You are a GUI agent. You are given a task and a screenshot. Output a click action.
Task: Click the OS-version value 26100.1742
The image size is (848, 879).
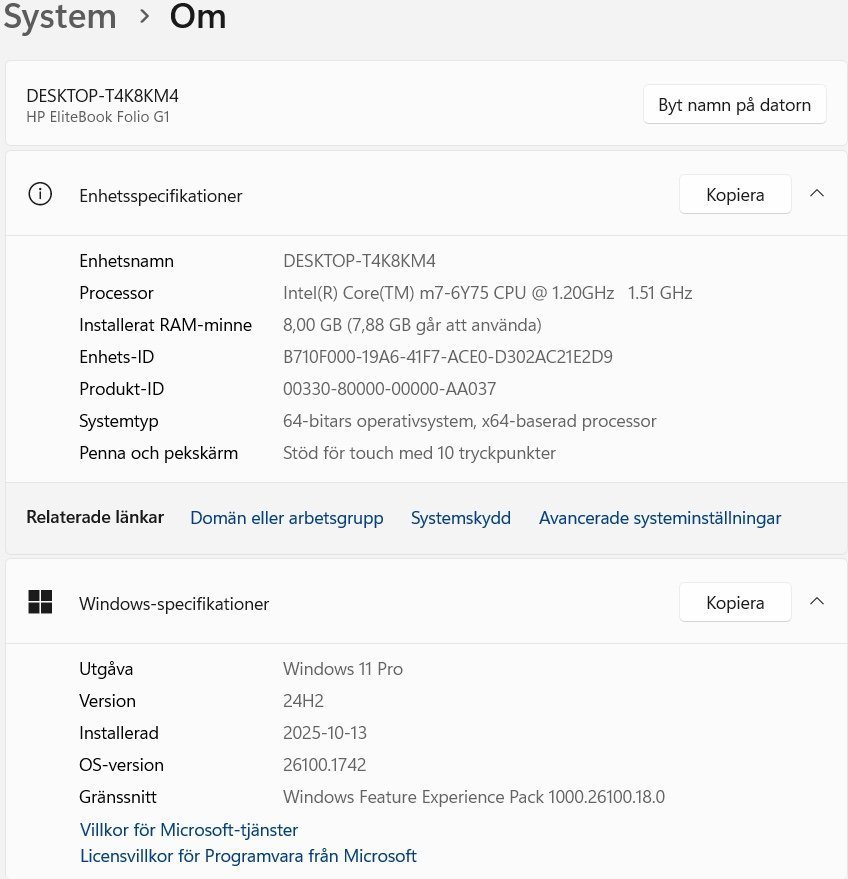tap(325, 765)
